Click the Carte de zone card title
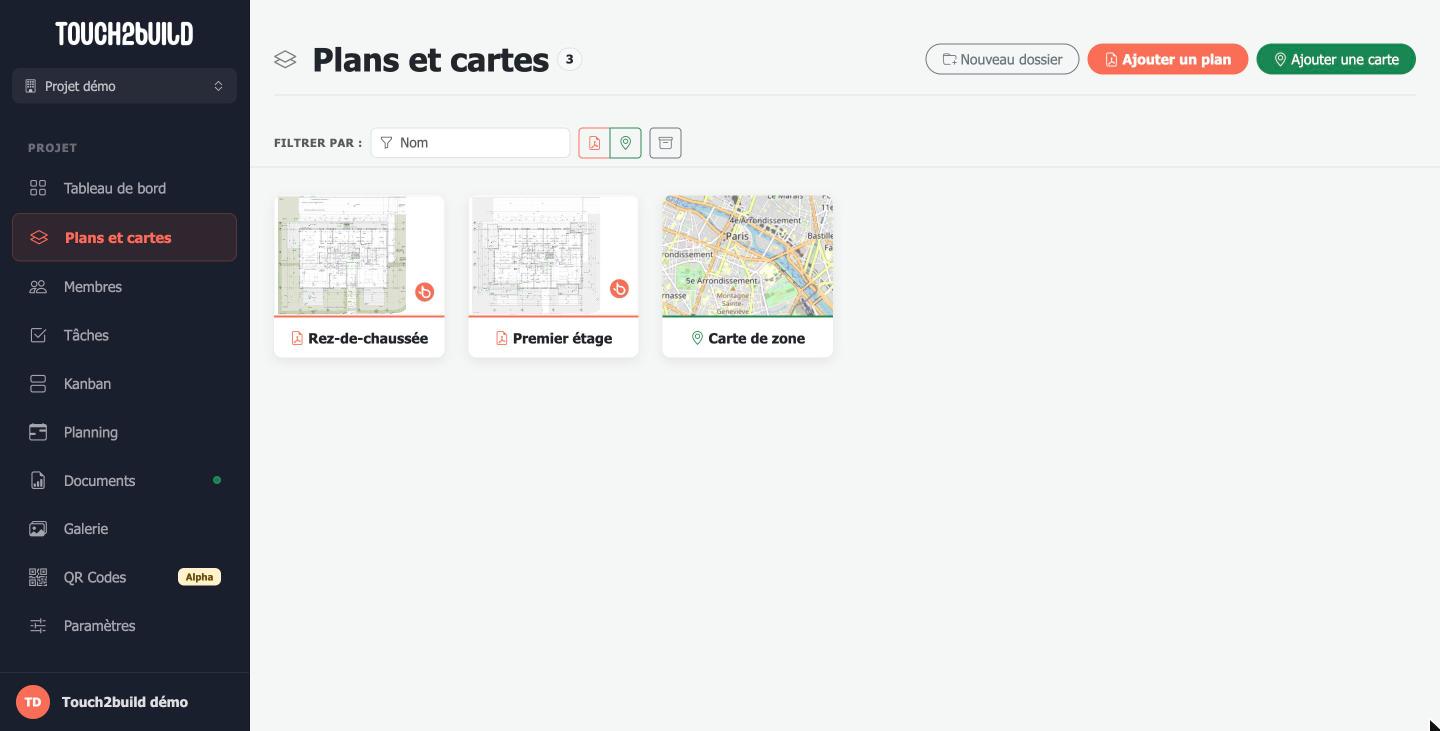 click(x=756, y=338)
